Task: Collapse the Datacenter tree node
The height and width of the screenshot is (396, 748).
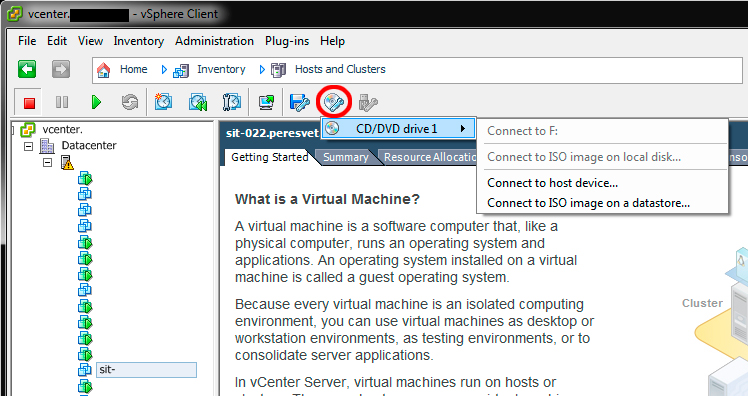Action: point(29,146)
